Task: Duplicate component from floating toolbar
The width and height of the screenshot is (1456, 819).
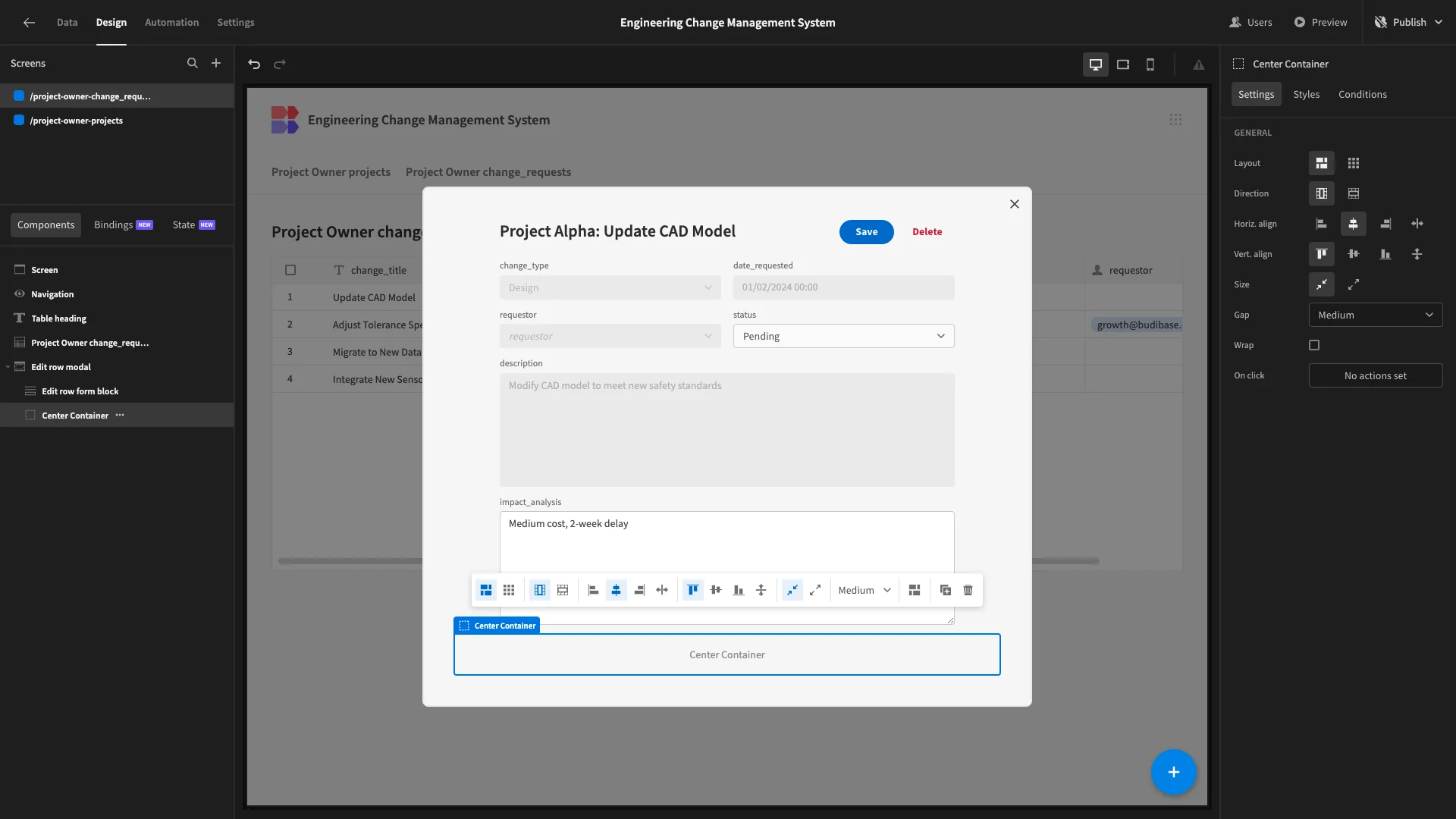Action: click(945, 590)
